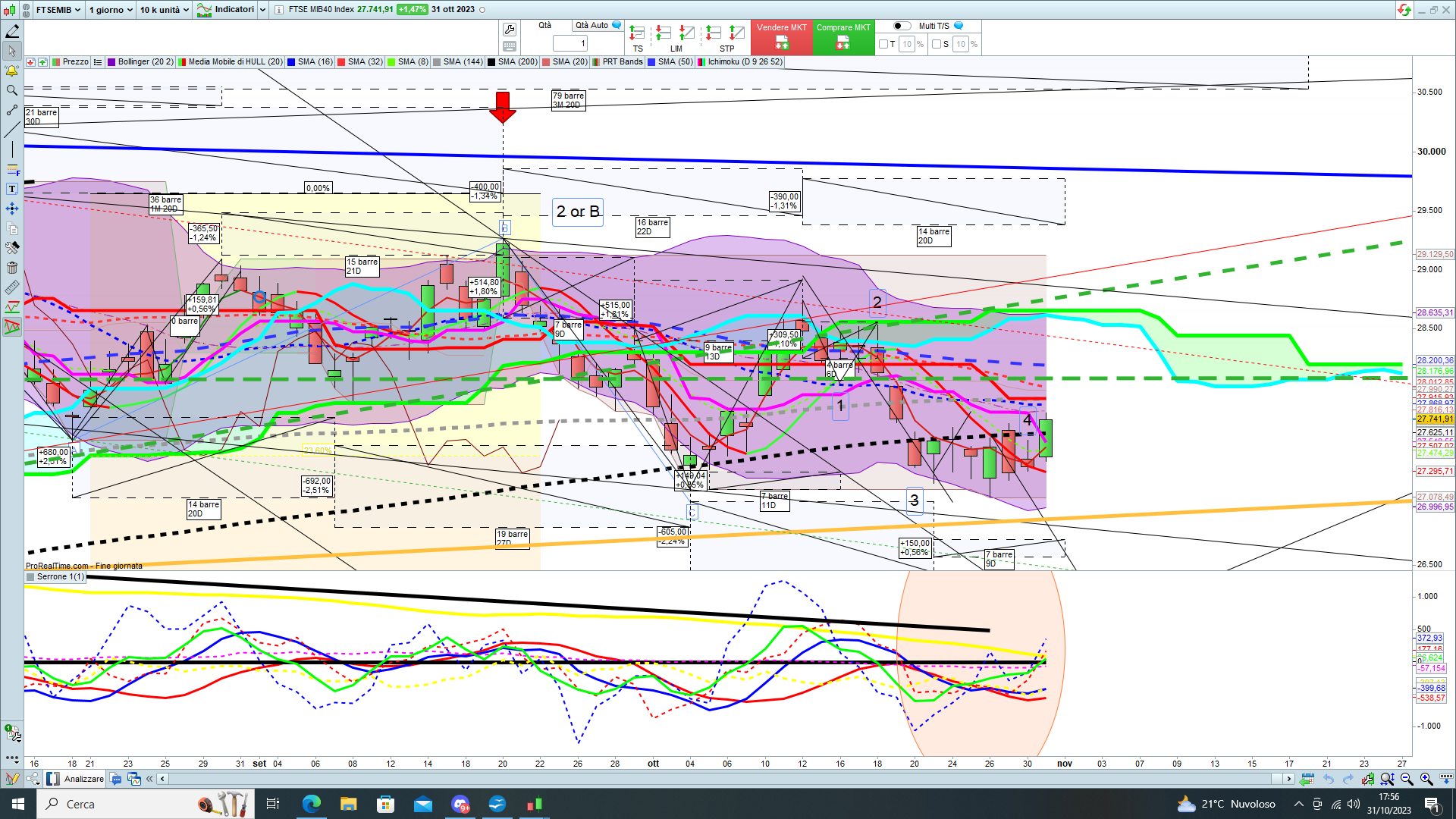Click the LIM limit order buy icon
The image size is (1456, 819).
point(663,33)
